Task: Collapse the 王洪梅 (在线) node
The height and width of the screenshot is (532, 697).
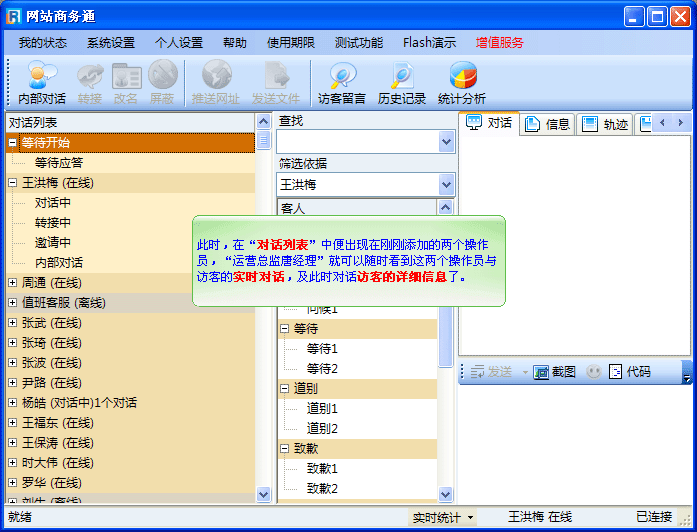Action: (x=12, y=183)
